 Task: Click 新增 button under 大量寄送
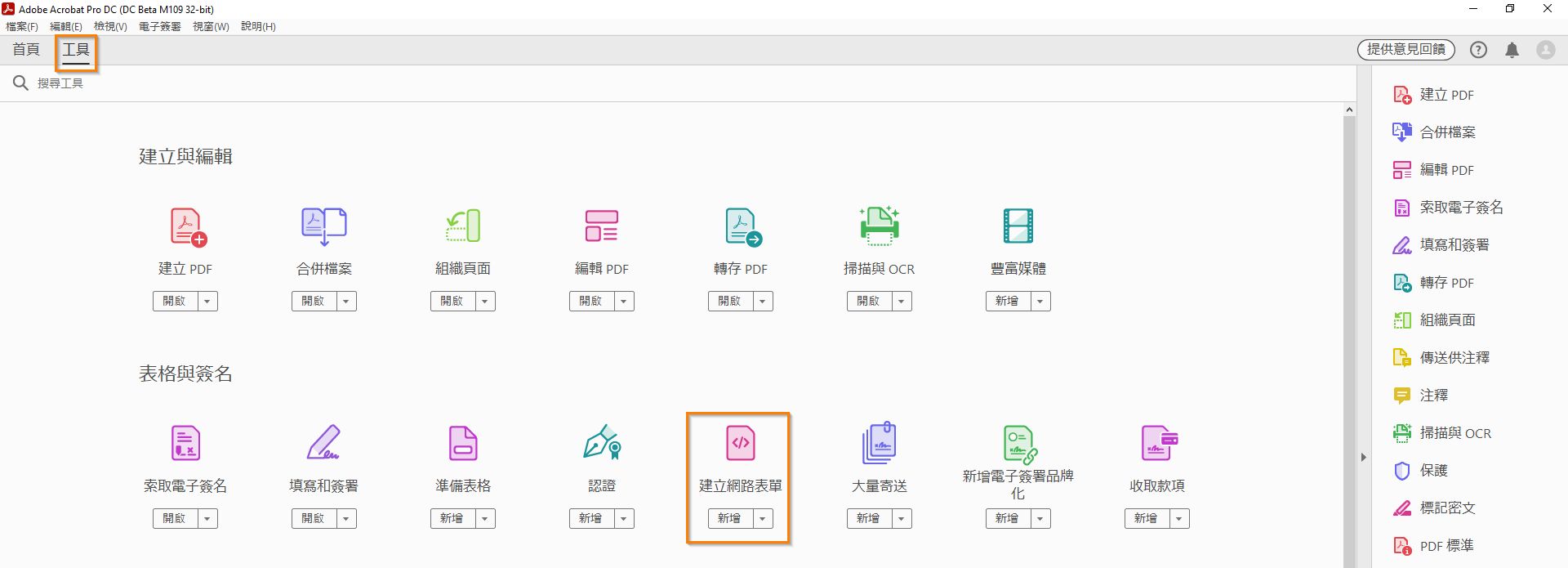click(x=869, y=519)
